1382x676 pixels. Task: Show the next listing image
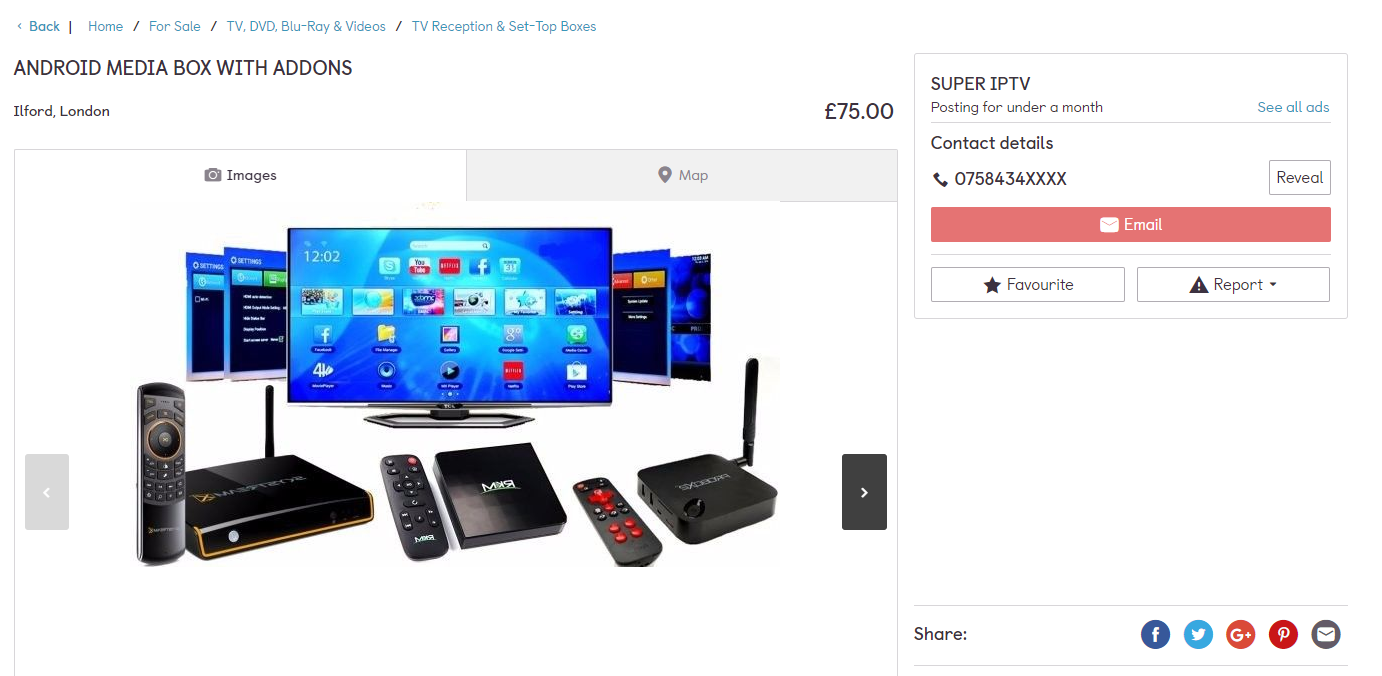(864, 492)
